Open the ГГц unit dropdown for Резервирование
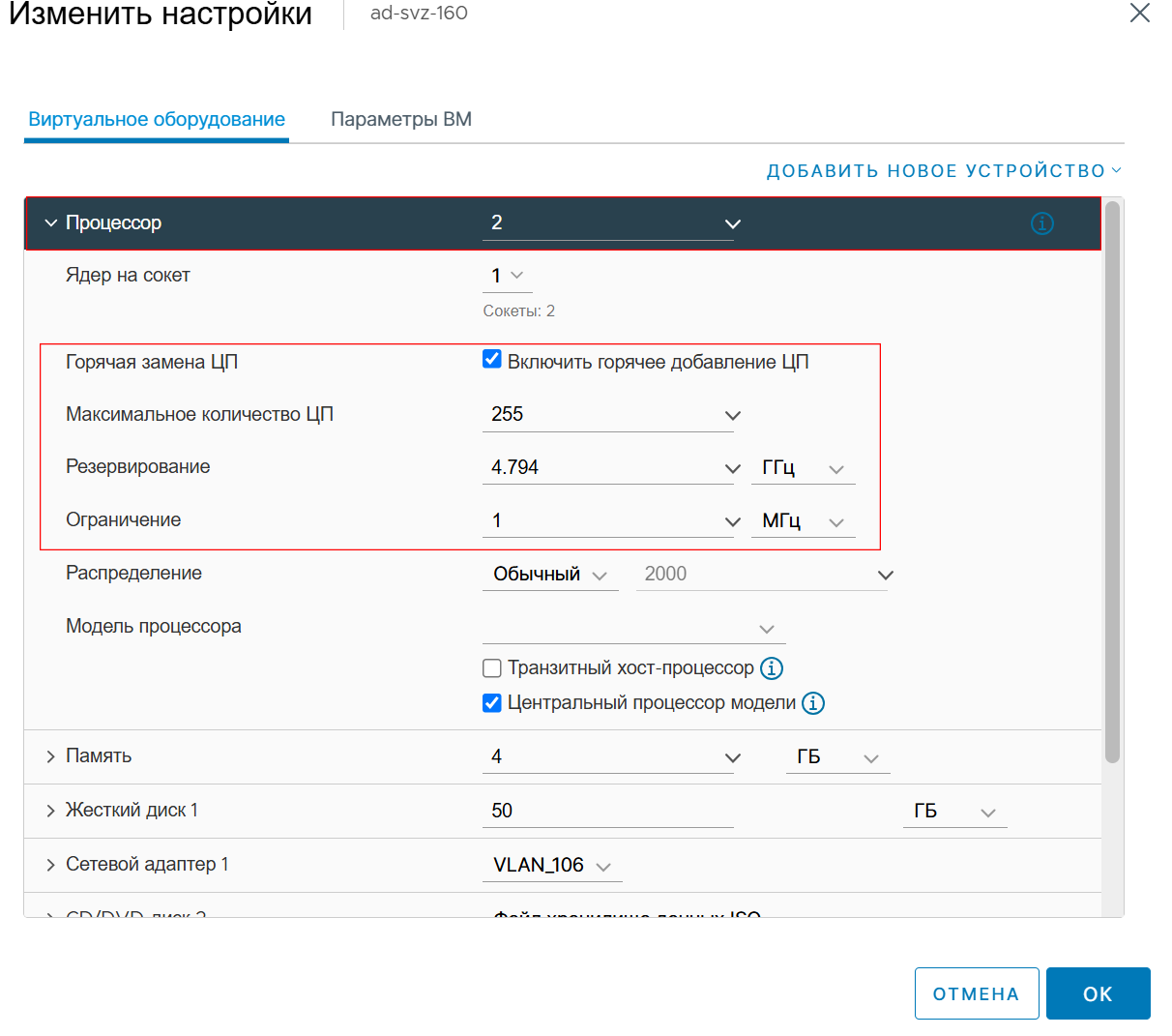1172x1036 pixels. pos(804,468)
